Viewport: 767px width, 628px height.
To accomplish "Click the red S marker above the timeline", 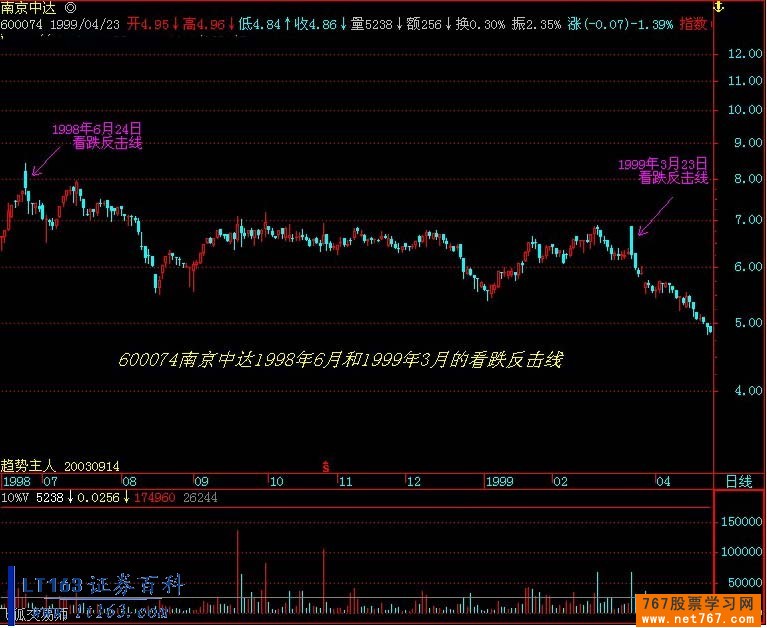I will (325, 465).
